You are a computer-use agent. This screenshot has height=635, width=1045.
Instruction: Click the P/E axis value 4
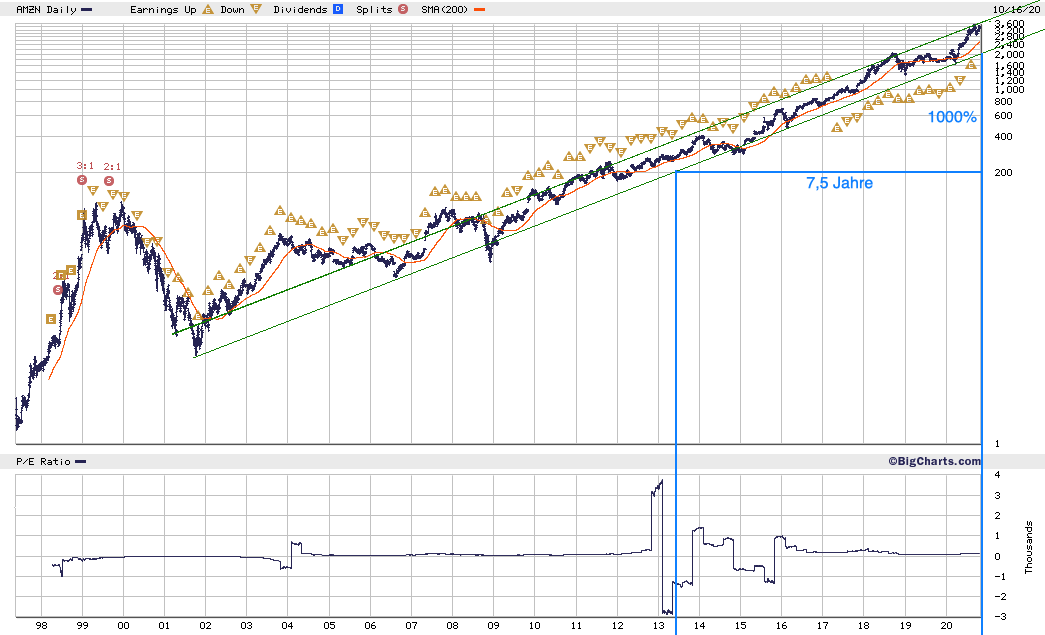point(997,475)
